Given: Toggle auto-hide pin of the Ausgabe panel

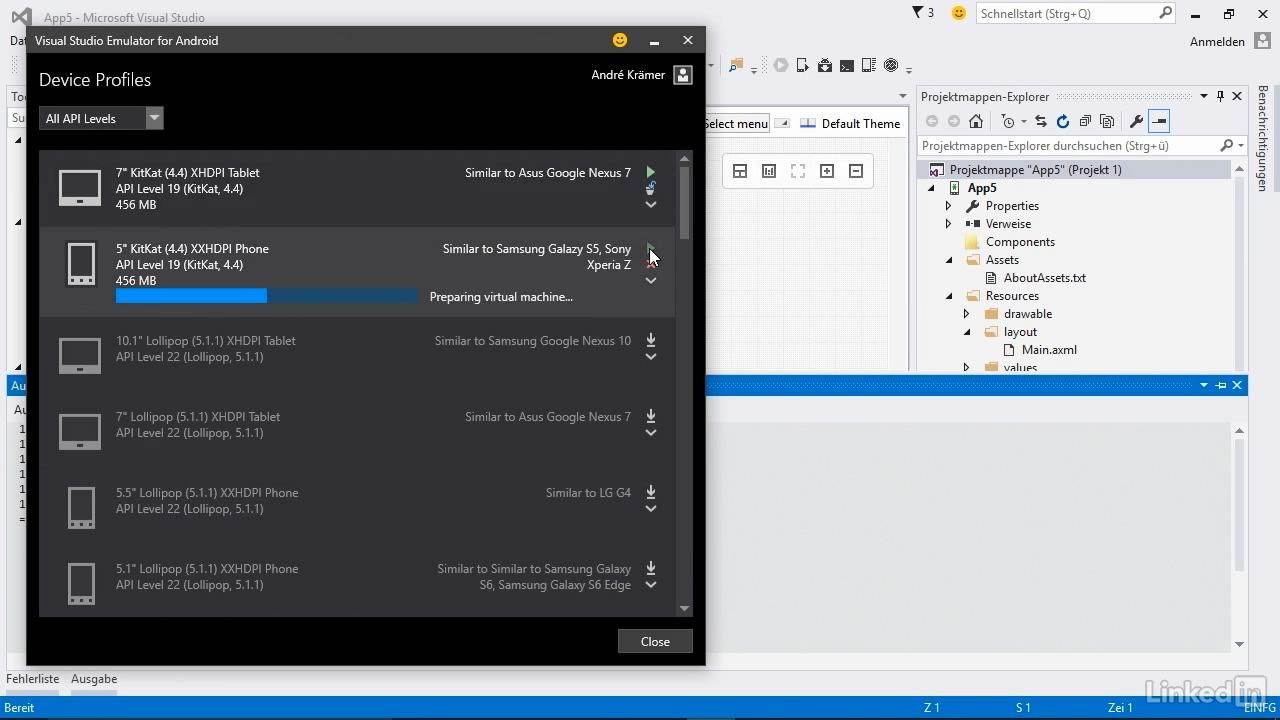Looking at the screenshot, I should pyautogui.click(x=1220, y=385).
